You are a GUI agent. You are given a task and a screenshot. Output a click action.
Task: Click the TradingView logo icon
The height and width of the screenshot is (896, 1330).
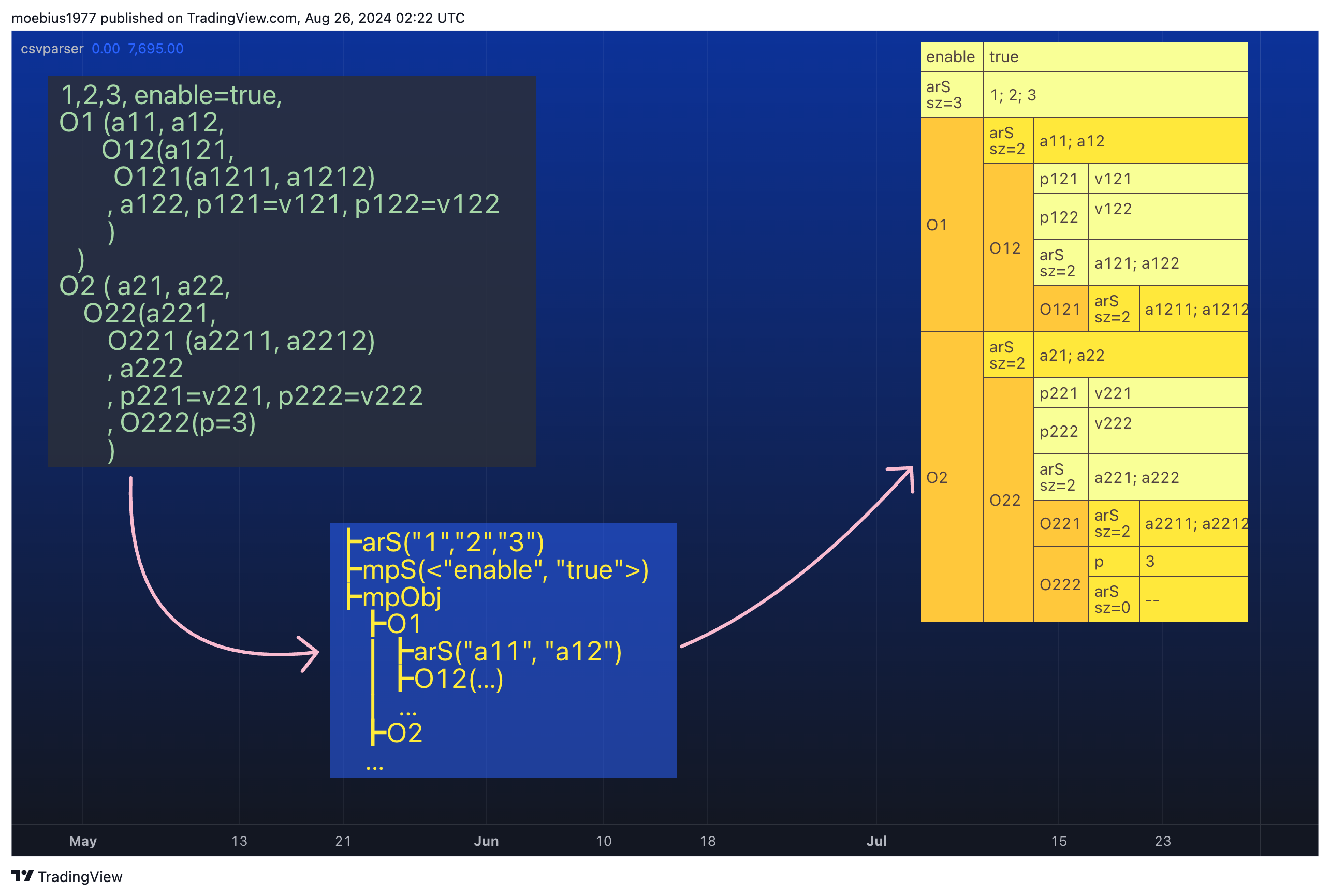point(22,876)
